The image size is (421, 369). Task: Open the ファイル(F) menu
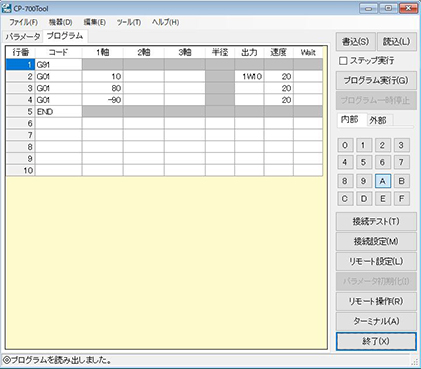(23, 22)
